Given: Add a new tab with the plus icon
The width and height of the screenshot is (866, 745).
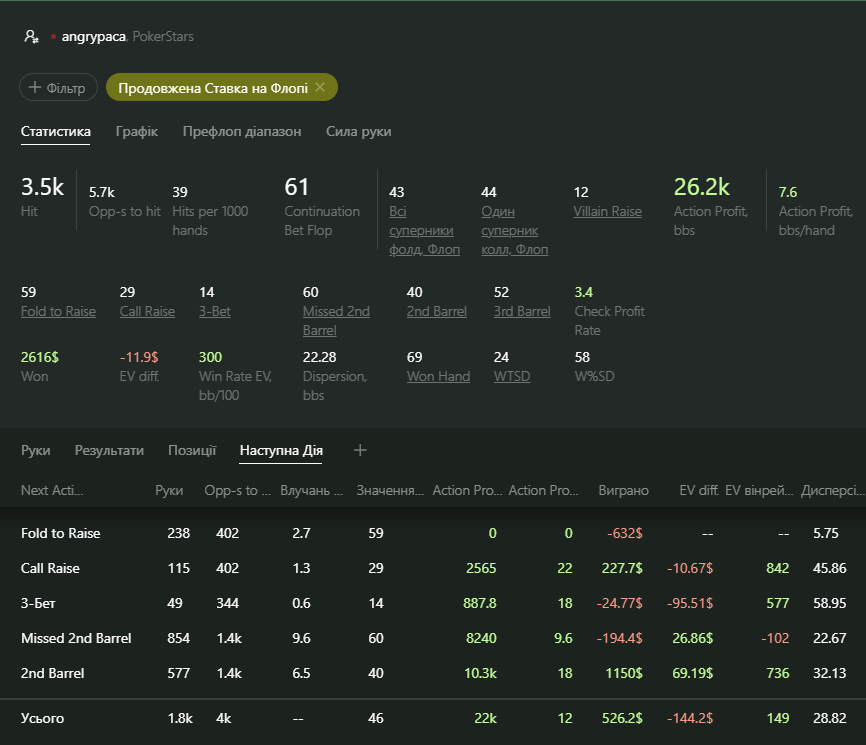Looking at the screenshot, I should tap(360, 450).
